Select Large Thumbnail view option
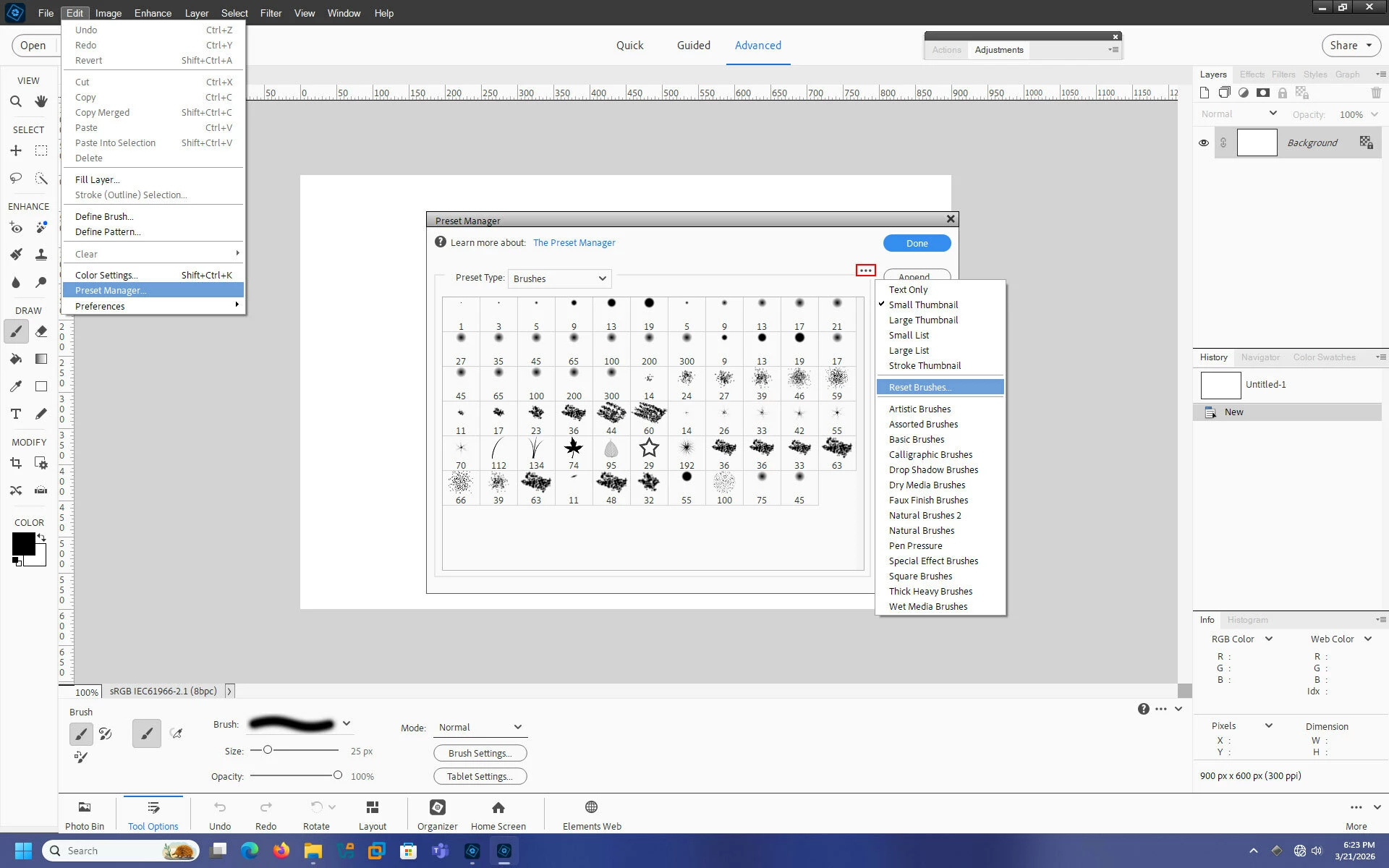Image resolution: width=1389 pixels, height=868 pixels. point(923,320)
